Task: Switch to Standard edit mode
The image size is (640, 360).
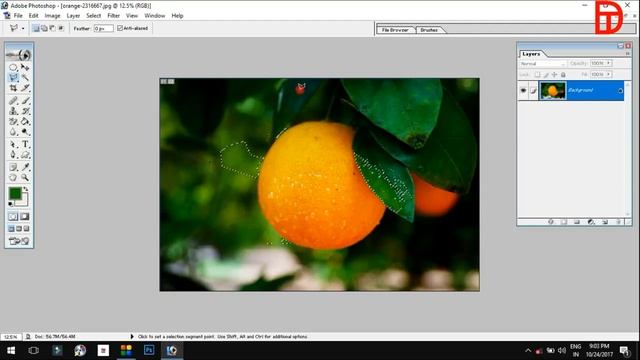Action: pyautogui.click(x=13, y=217)
